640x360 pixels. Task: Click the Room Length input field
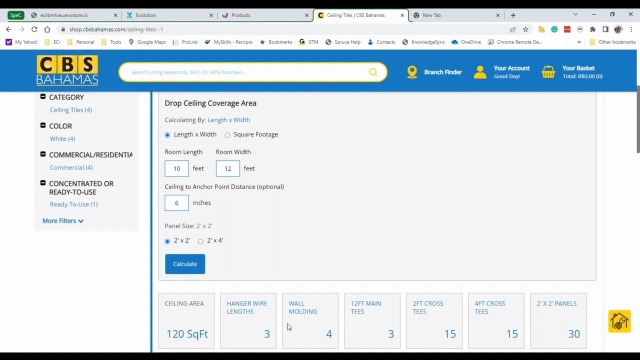[177, 169]
